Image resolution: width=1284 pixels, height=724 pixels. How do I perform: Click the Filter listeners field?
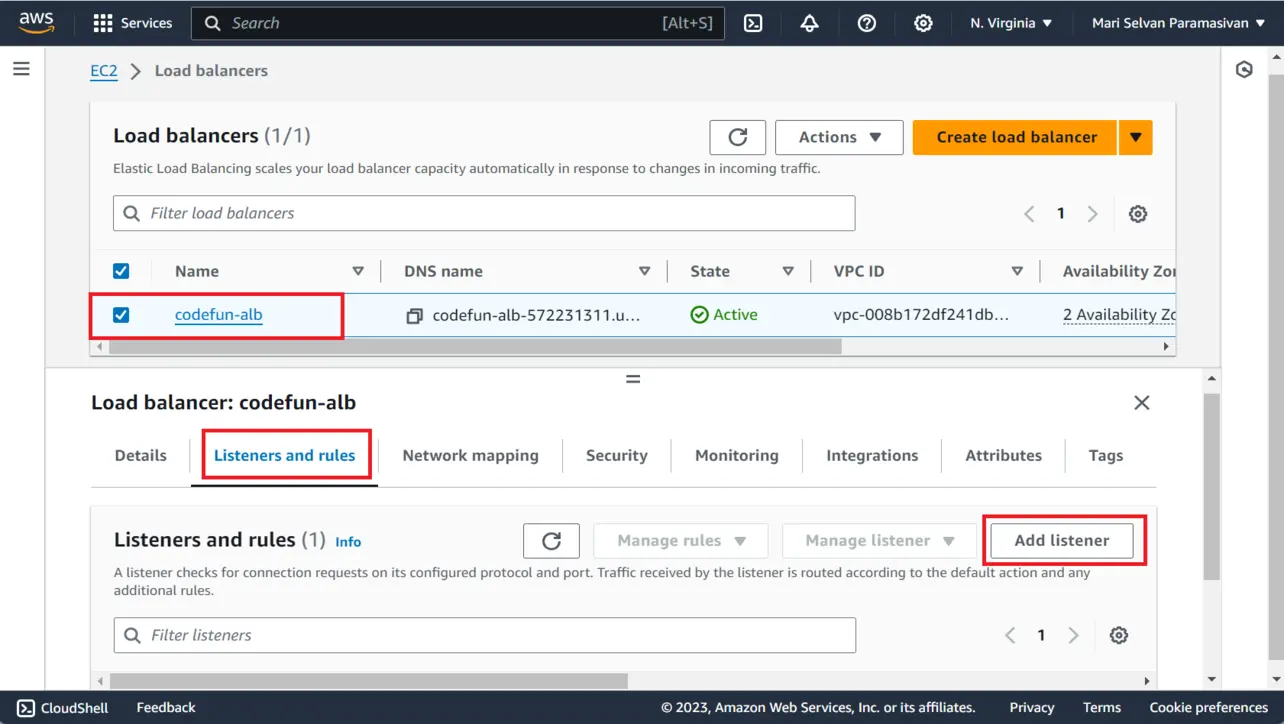tap(485, 635)
